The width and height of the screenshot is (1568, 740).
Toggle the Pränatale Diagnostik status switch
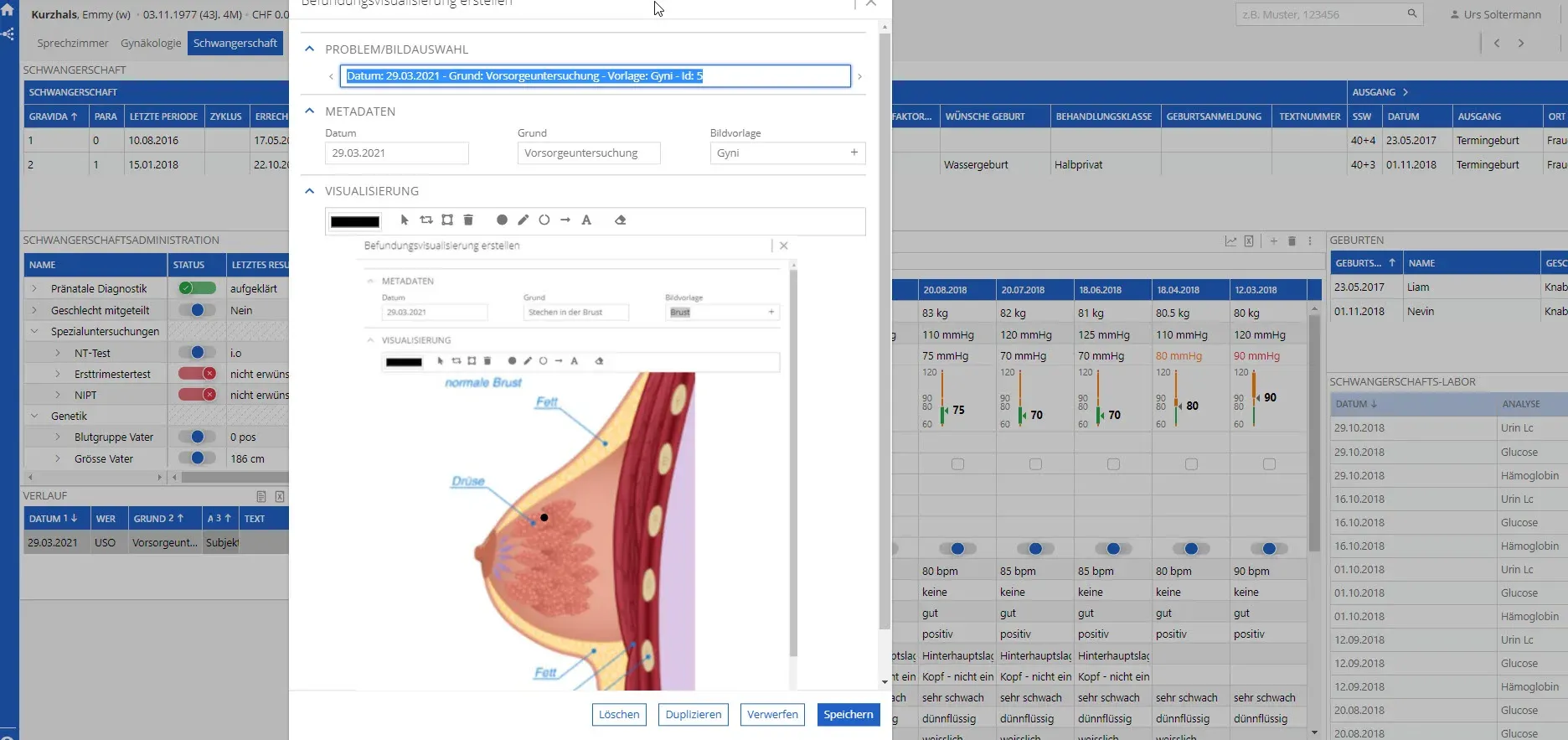pyautogui.click(x=197, y=288)
